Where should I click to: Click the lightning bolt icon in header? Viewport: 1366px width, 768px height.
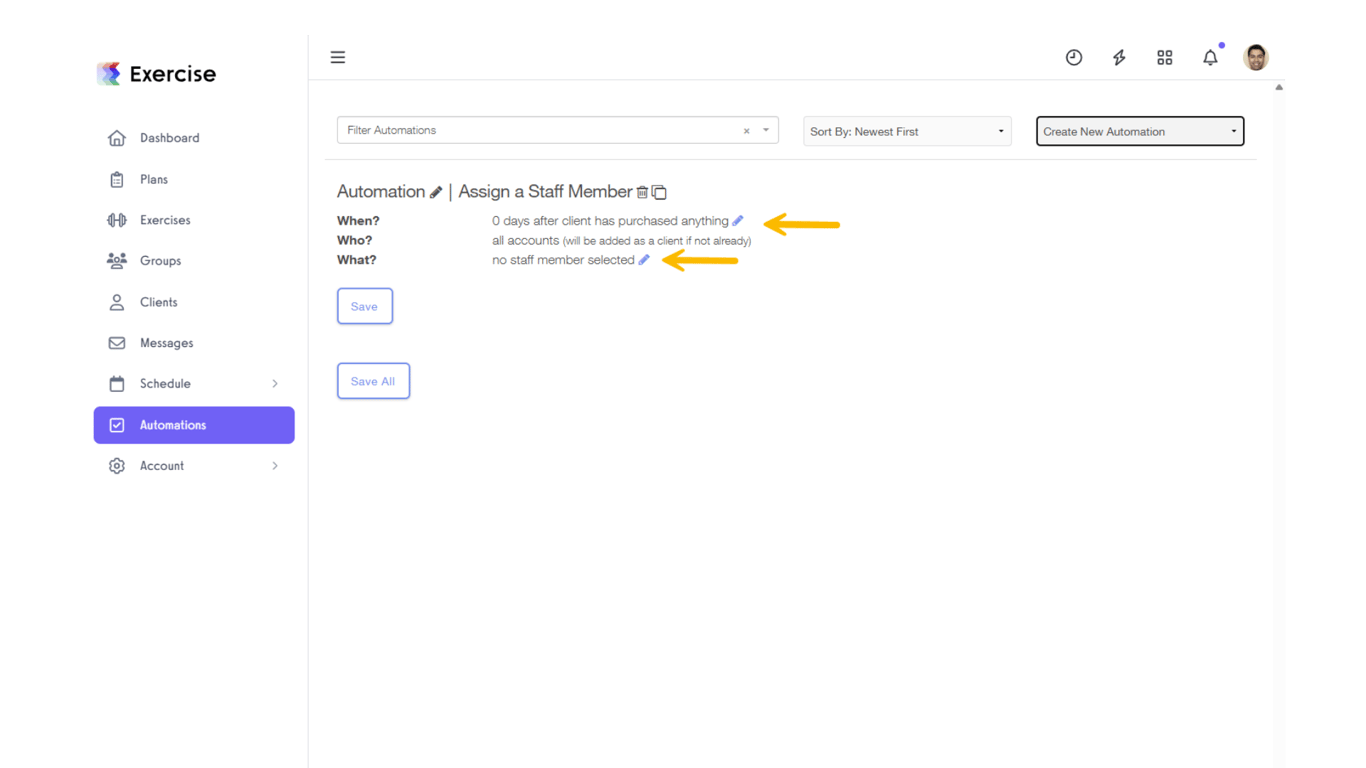click(1119, 57)
